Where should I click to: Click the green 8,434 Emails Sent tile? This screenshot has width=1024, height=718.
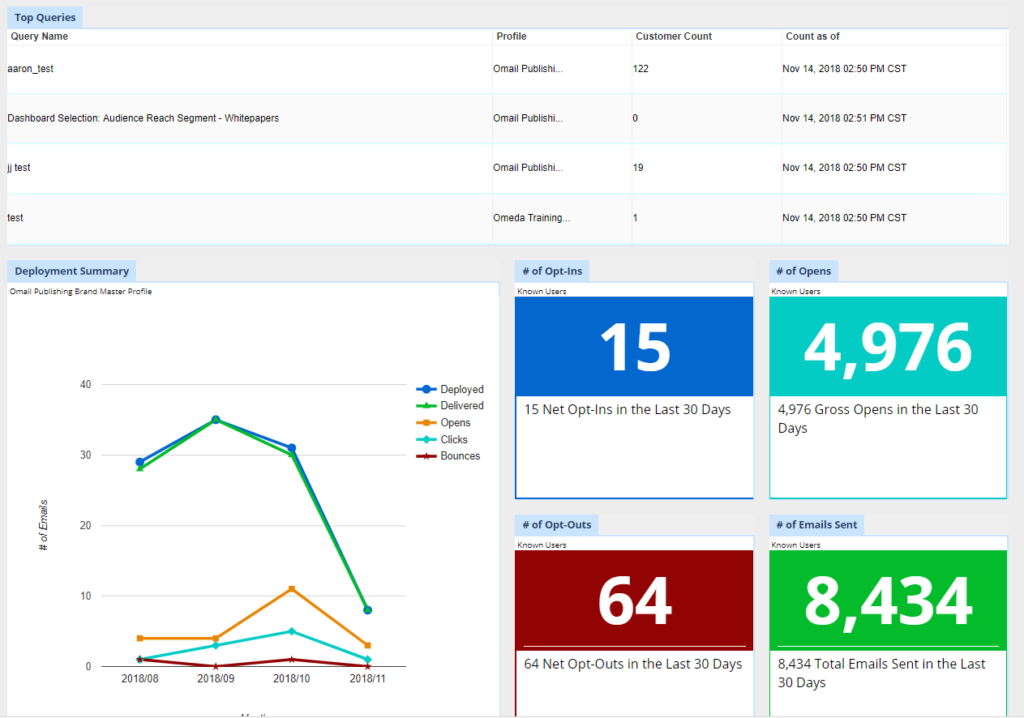point(888,600)
